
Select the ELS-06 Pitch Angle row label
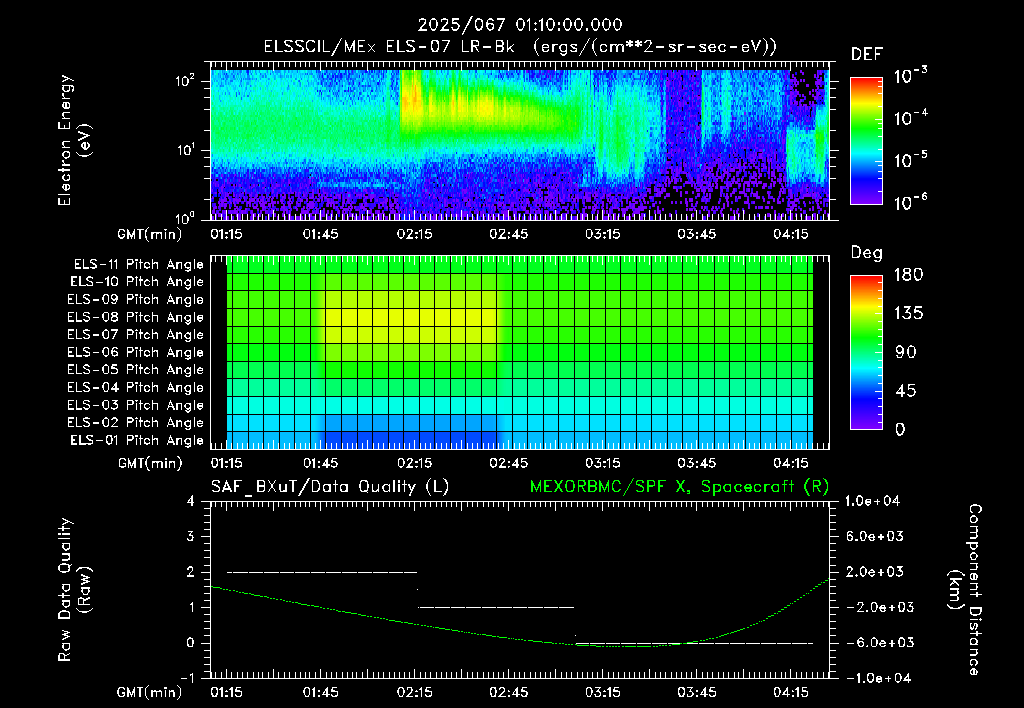136,353
